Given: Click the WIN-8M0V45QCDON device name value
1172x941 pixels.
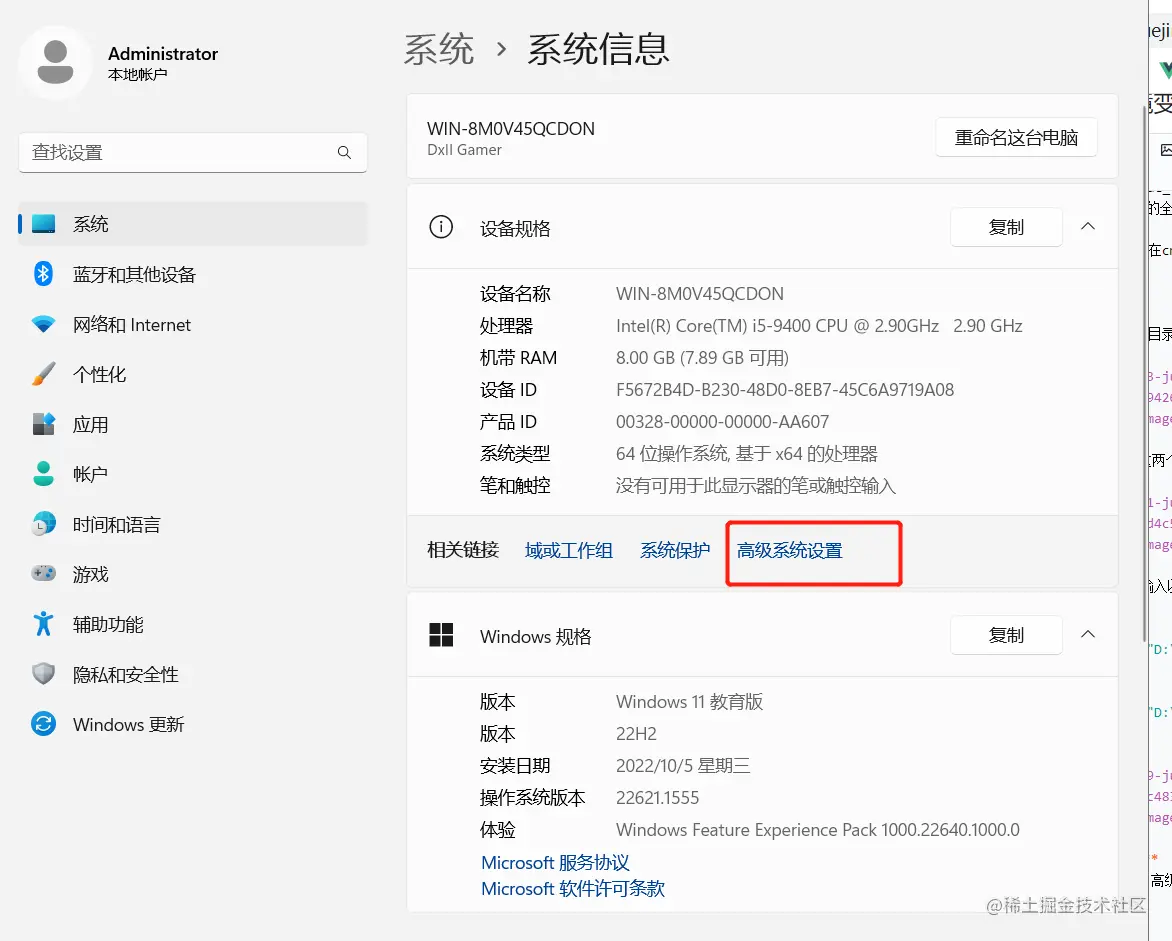Looking at the screenshot, I should coord(700,294).
